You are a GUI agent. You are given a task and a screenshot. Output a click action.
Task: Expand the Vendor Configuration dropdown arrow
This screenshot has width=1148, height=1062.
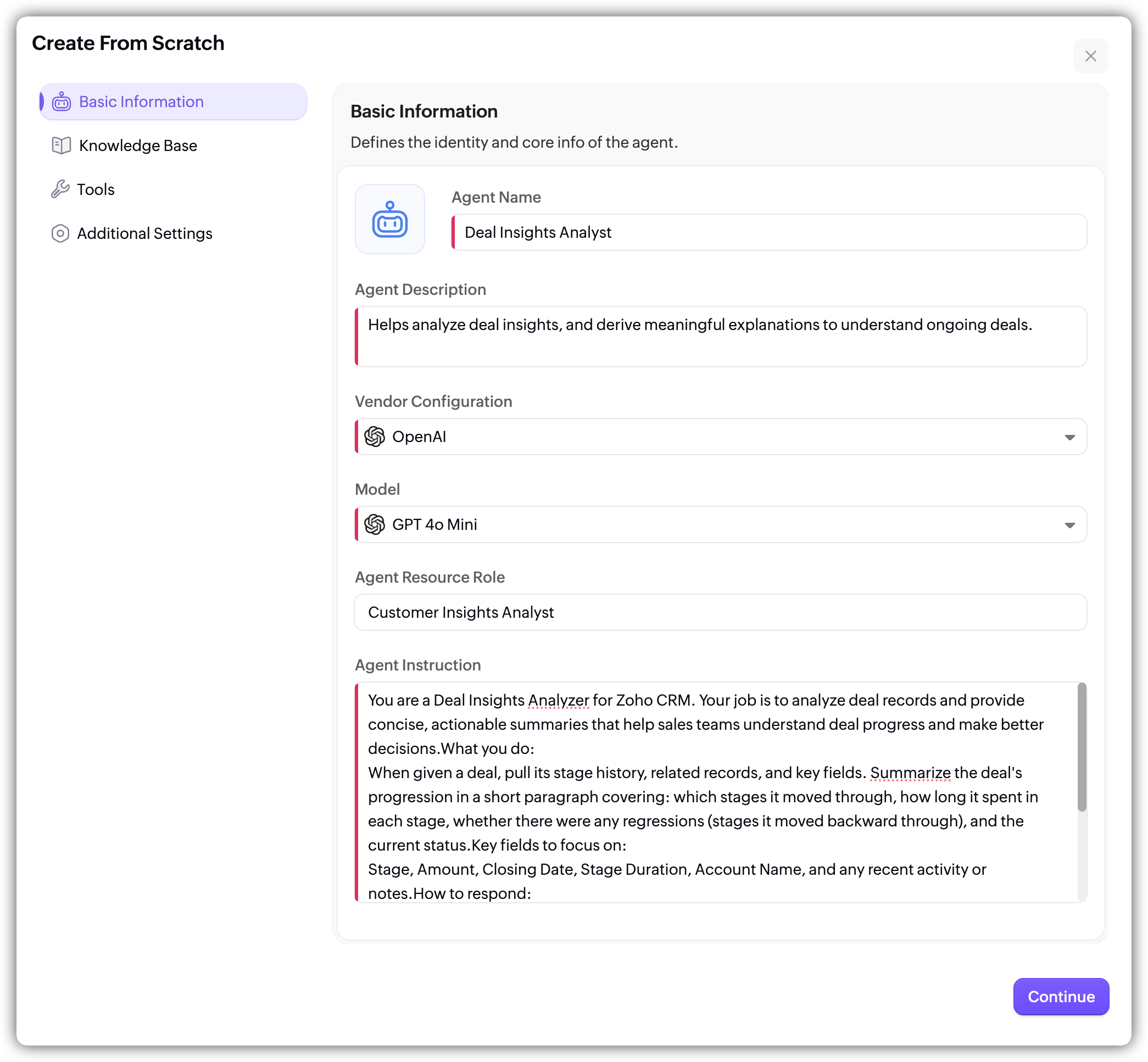pyautogui.click(x=1069, y=437)
